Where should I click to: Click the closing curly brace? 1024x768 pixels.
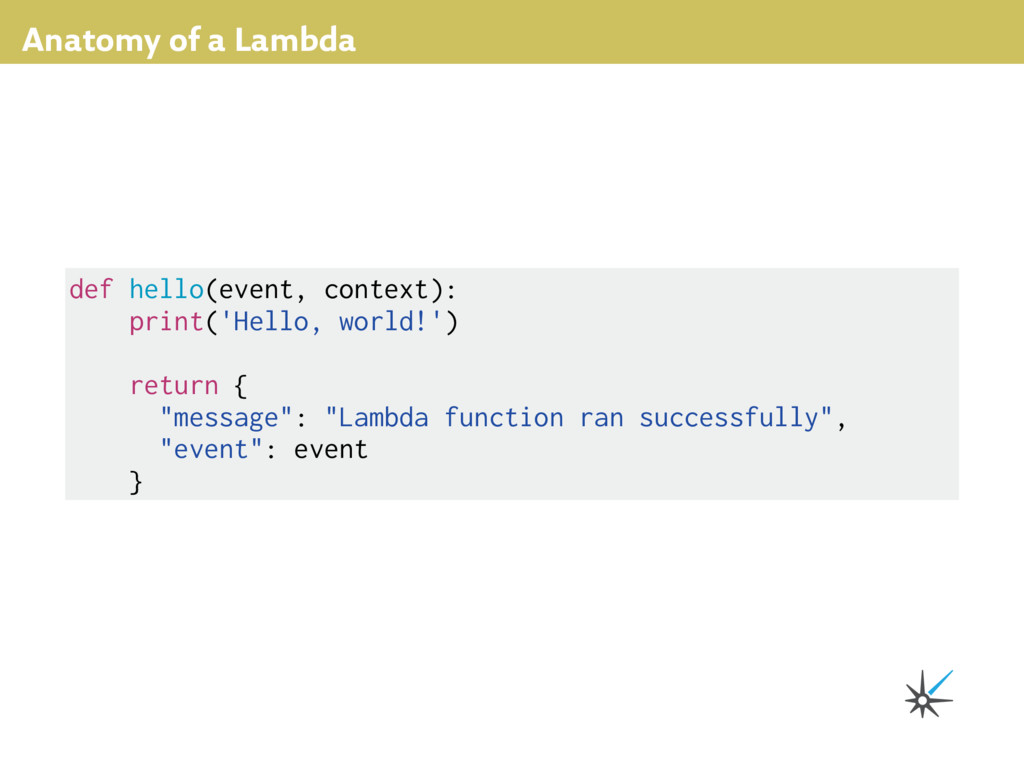pyautogui.click(x=136, y=482)
